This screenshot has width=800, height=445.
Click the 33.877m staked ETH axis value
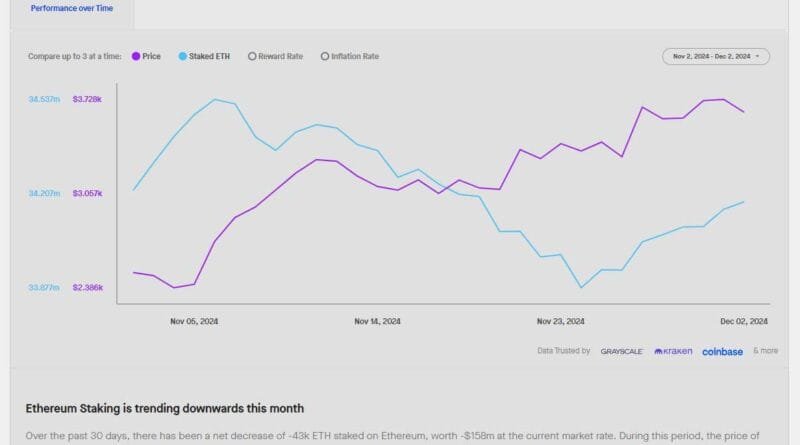click(44, 287)
